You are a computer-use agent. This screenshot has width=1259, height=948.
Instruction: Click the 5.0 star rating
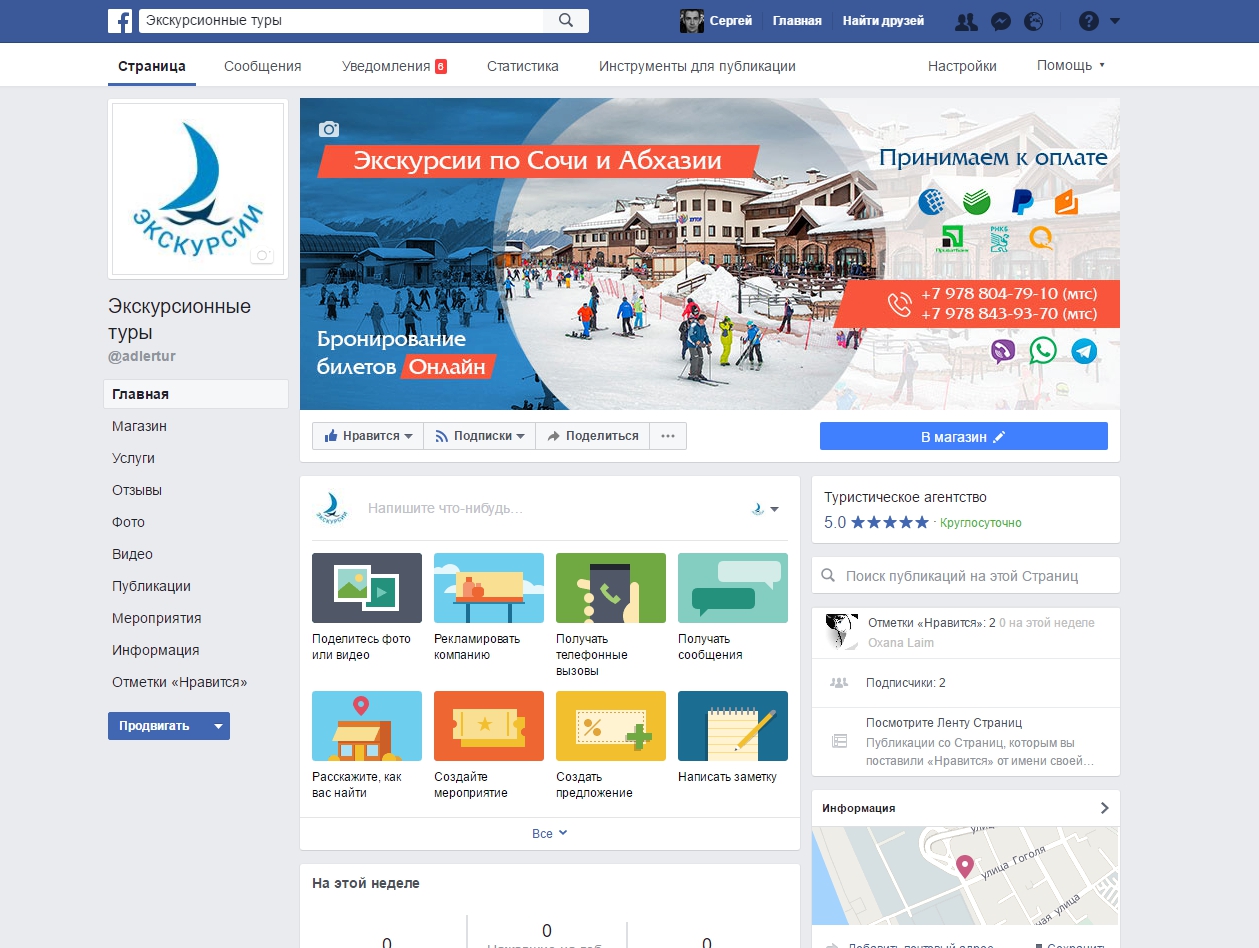pos(876,522)
